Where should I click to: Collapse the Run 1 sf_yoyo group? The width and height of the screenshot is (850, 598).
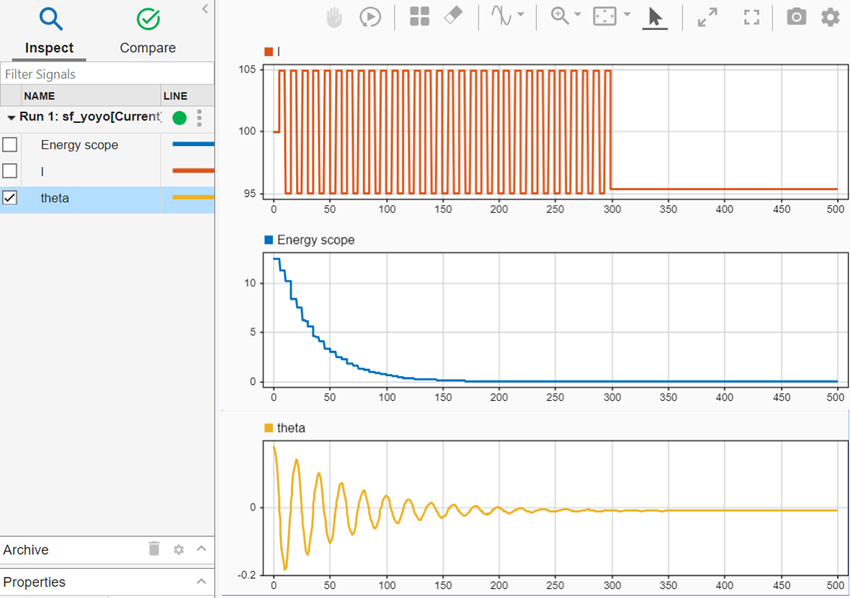coord(10,118)
